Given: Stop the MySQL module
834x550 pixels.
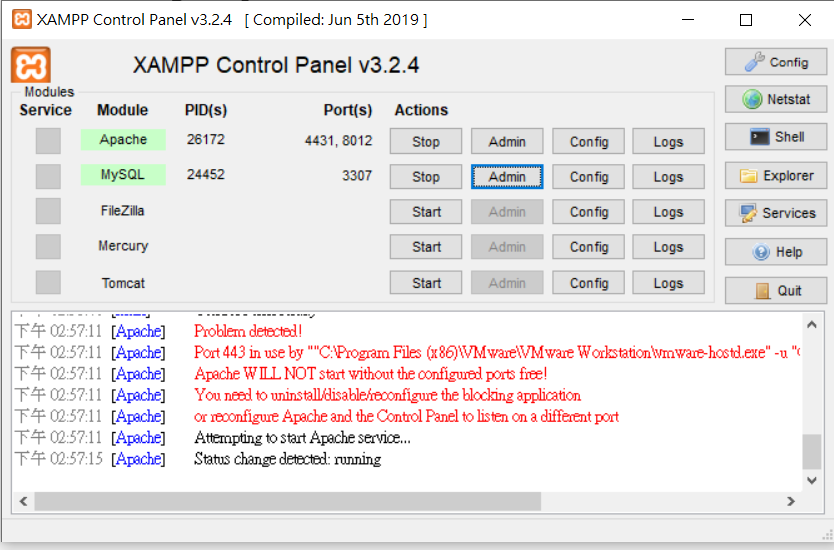Looking at the screenshot, I should (426, 177).
